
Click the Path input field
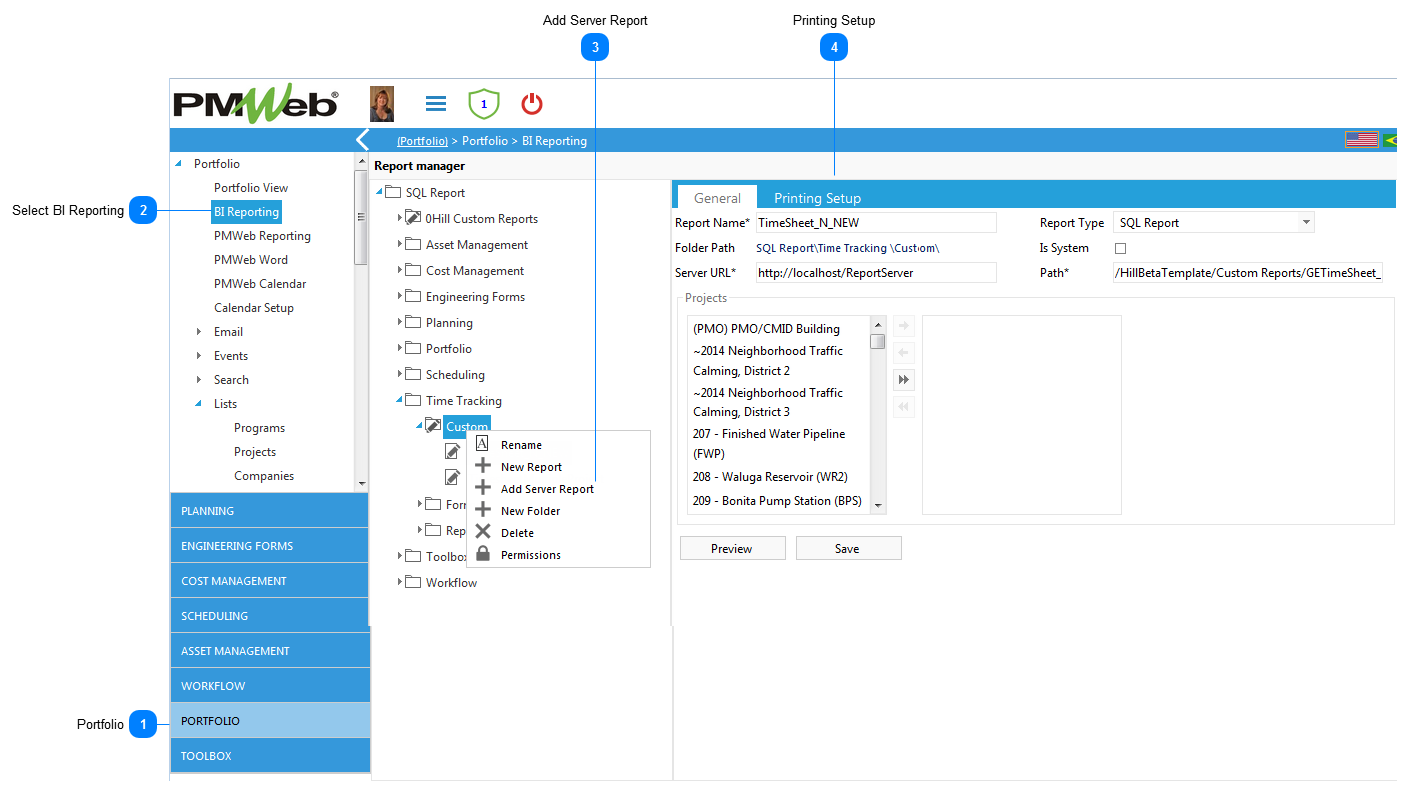(x=1248, y=272)
